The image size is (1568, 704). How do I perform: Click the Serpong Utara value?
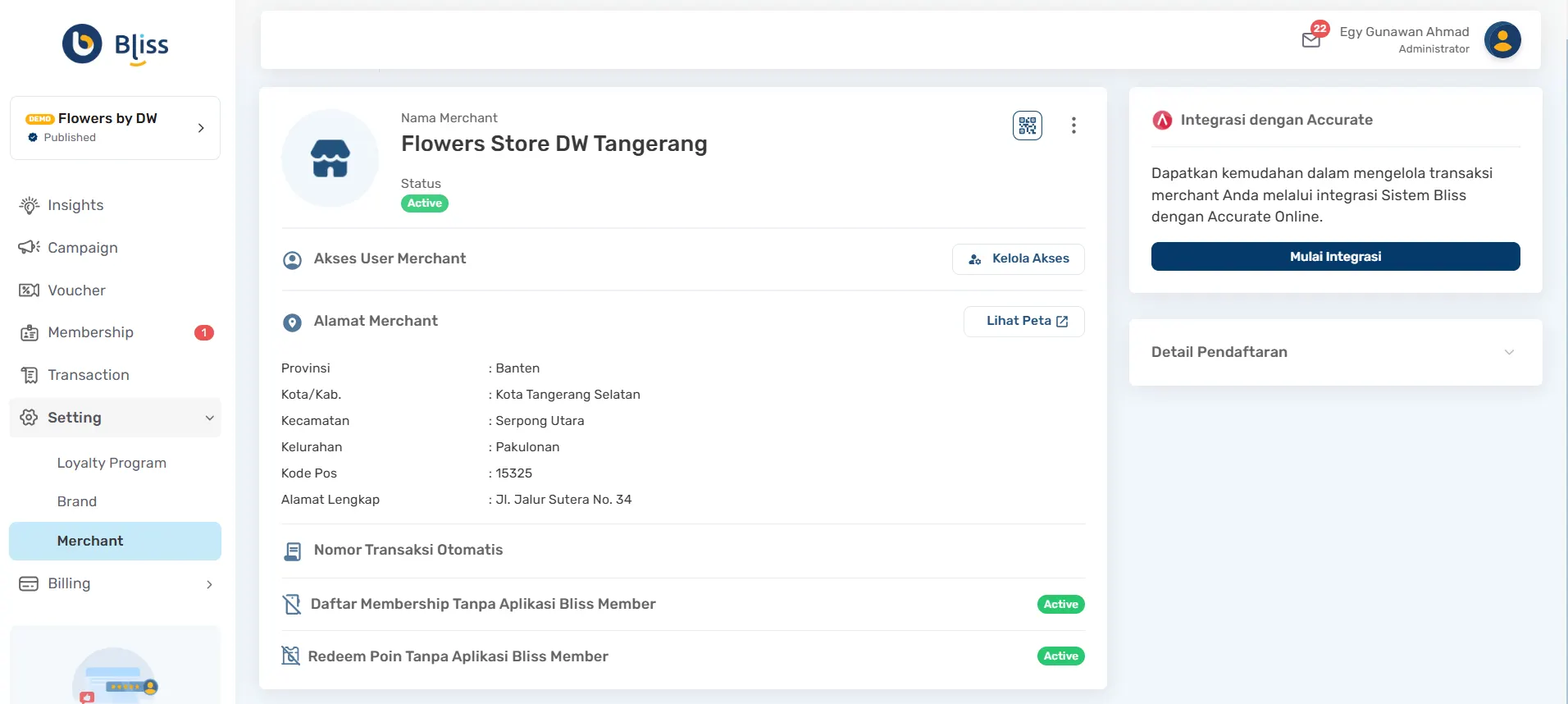540,421
